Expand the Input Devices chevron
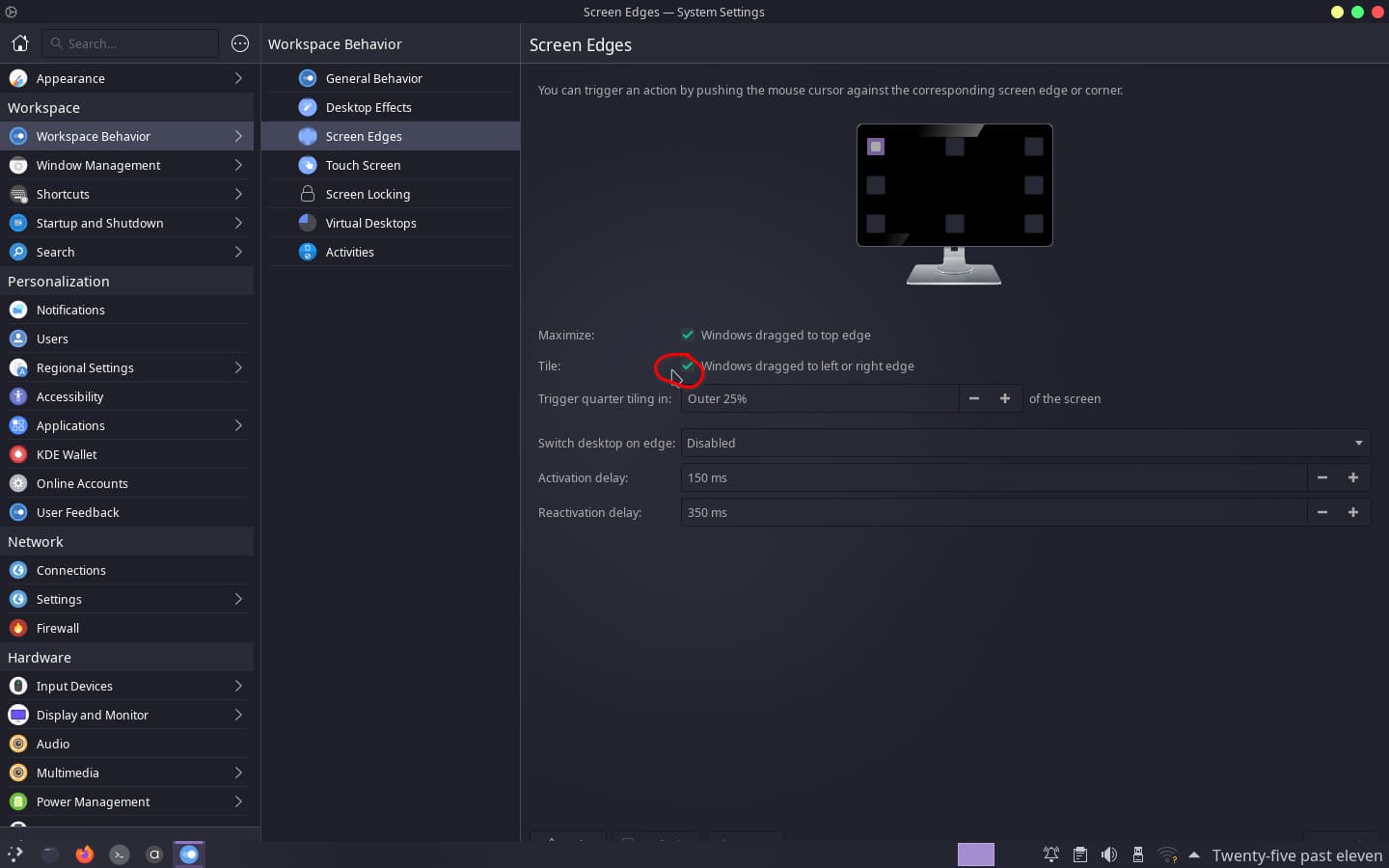1389x868 pixels. pyautogui.click(x=238, y=686)
